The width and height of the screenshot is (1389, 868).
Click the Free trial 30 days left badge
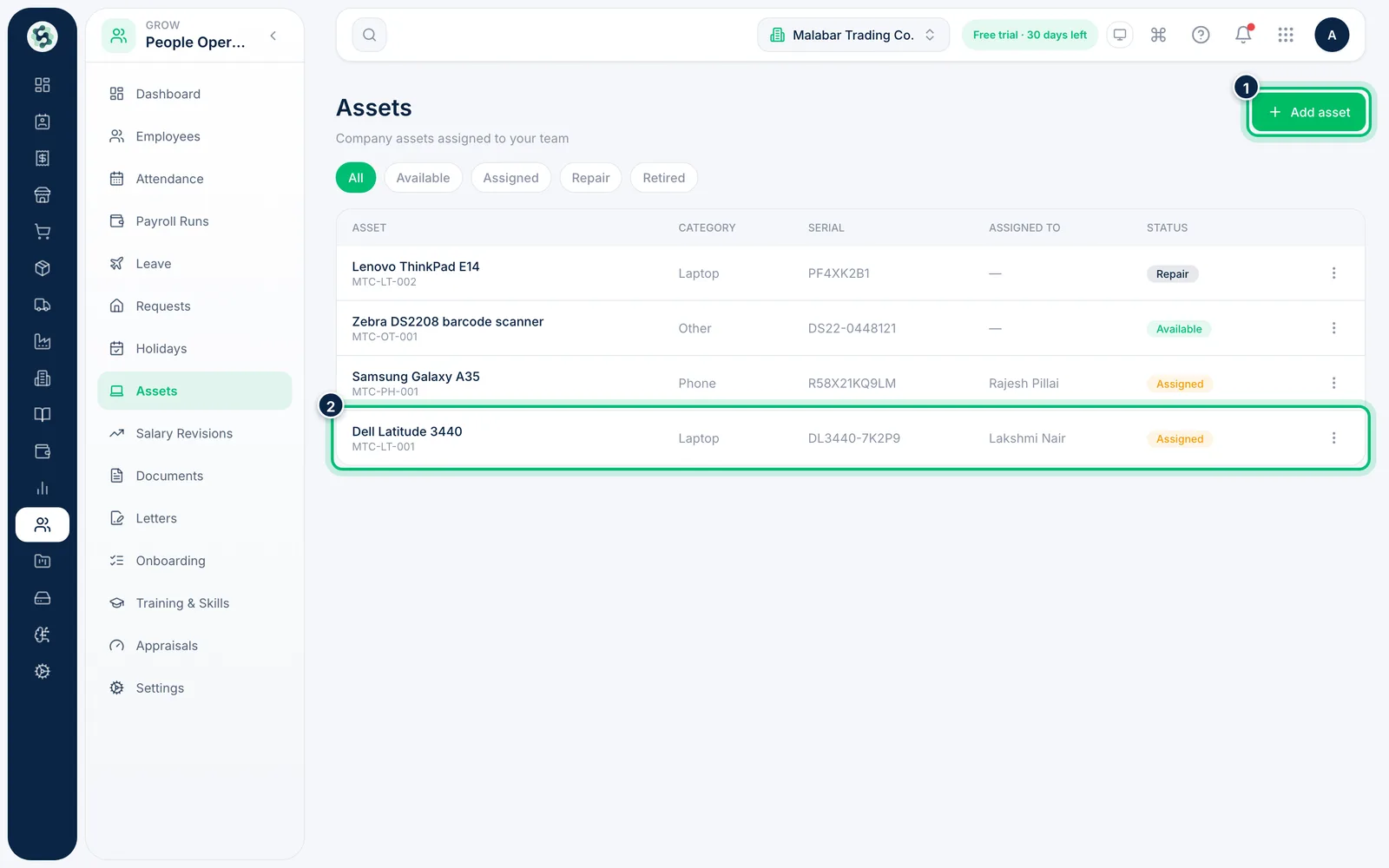(1030, 35)
